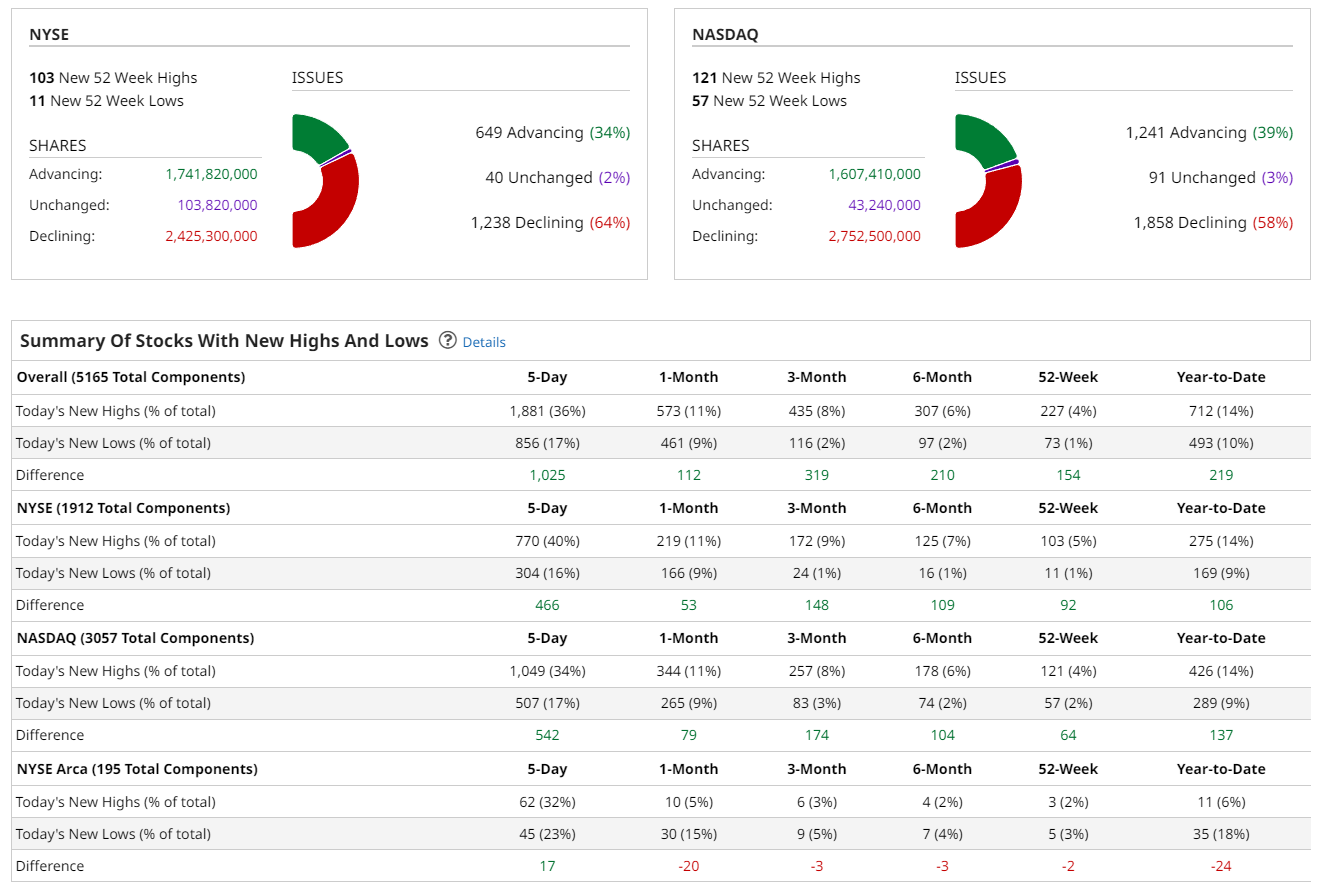
Task: Click '57 New 52 Week Lows' in NASDAQ panel
Action: pyautogui.click(x=769, y=101)
